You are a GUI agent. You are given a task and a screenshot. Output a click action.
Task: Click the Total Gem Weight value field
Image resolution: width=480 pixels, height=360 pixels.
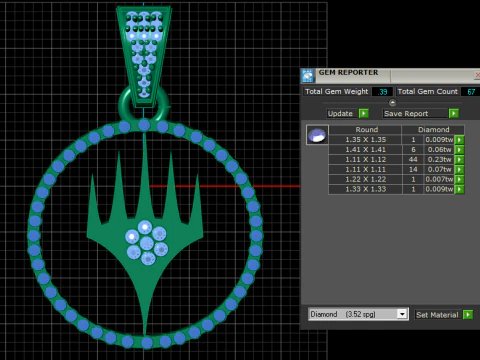382,92
